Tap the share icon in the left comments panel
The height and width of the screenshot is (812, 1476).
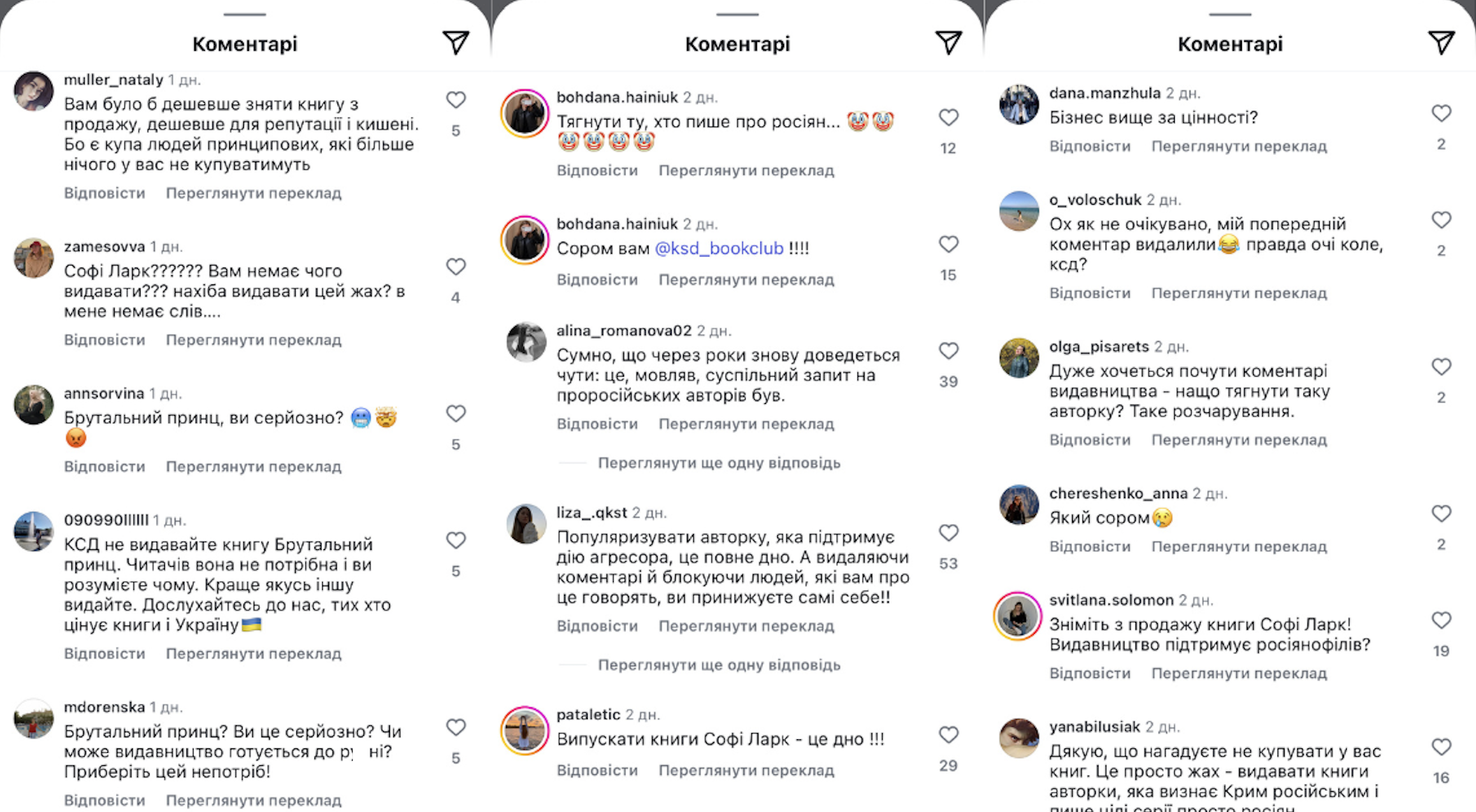[456, 43]
